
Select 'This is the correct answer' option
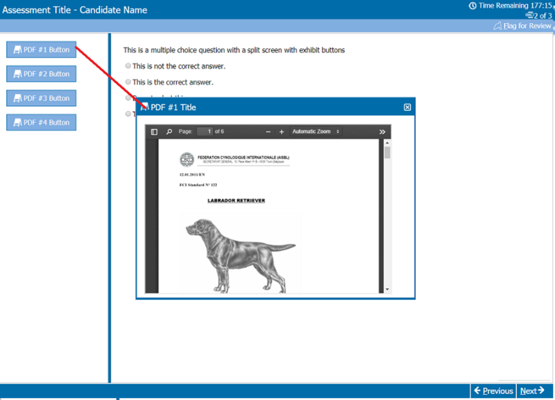point(128,82)
